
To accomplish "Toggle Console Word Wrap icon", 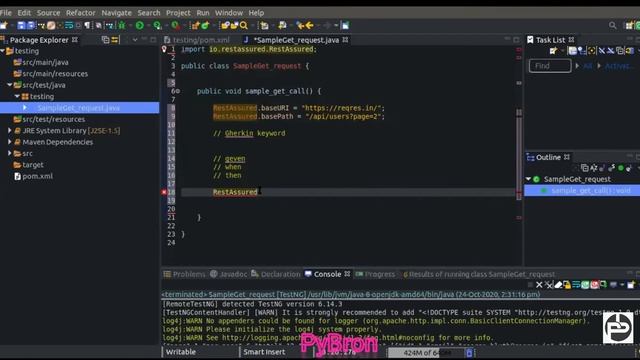I will (576, 285).
